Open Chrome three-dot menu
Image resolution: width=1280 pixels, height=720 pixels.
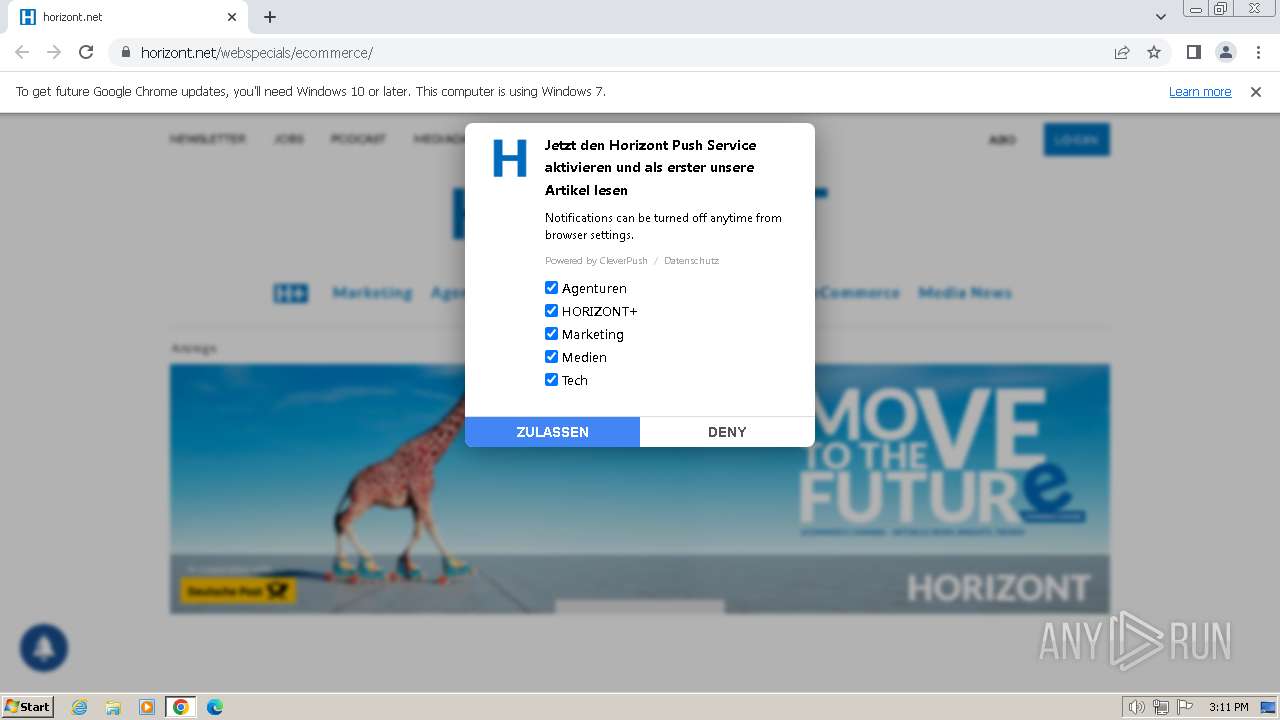(1258, 52)
